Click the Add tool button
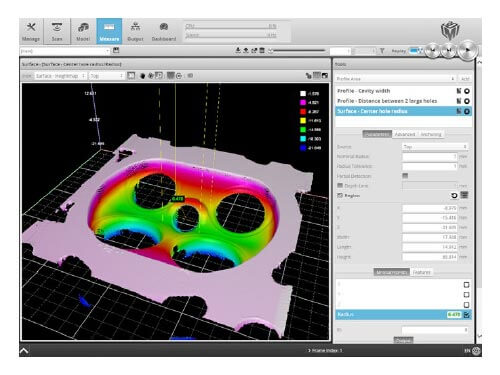The height and width of the screenshot is (375, 500). (x=465, y=79)
